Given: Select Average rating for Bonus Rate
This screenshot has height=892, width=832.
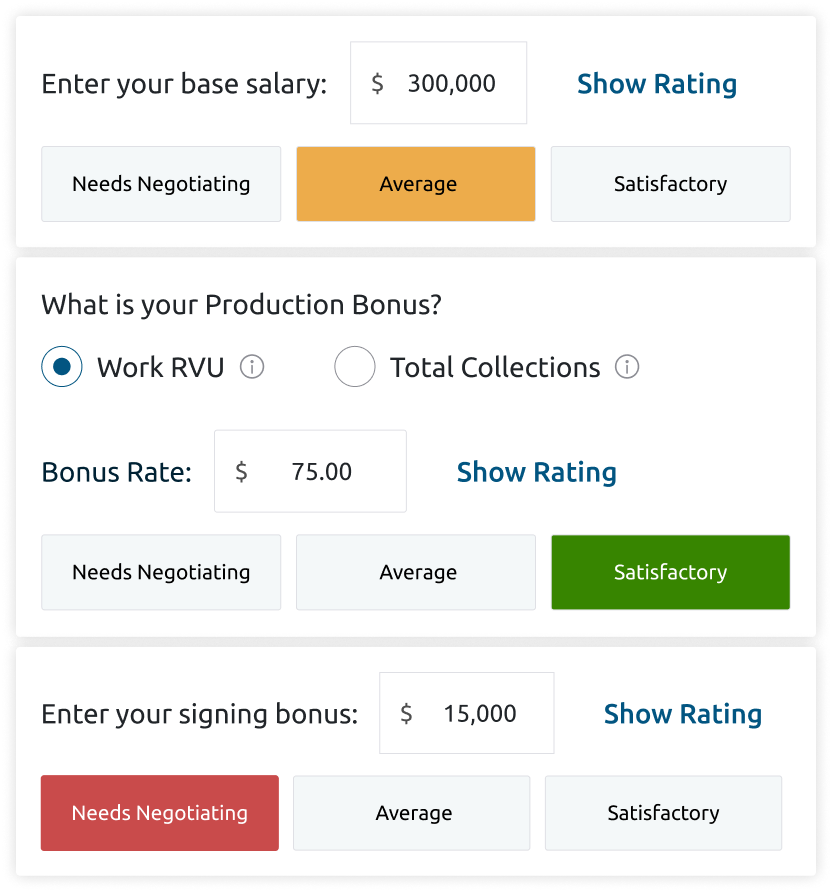Looking at the screenshot, I should 416,572.
